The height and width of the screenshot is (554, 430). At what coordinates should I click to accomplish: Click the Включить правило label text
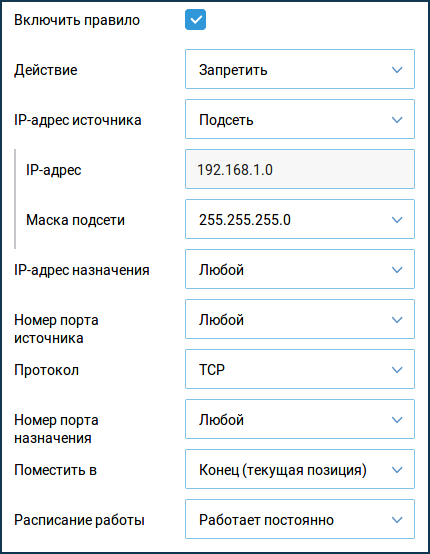click(x=77, y=20)
